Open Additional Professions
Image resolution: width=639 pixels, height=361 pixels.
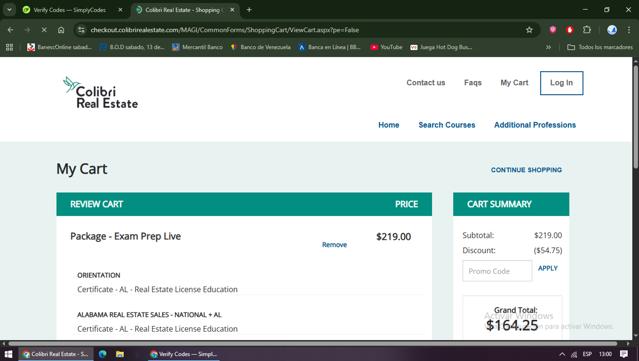pos(535,125)
